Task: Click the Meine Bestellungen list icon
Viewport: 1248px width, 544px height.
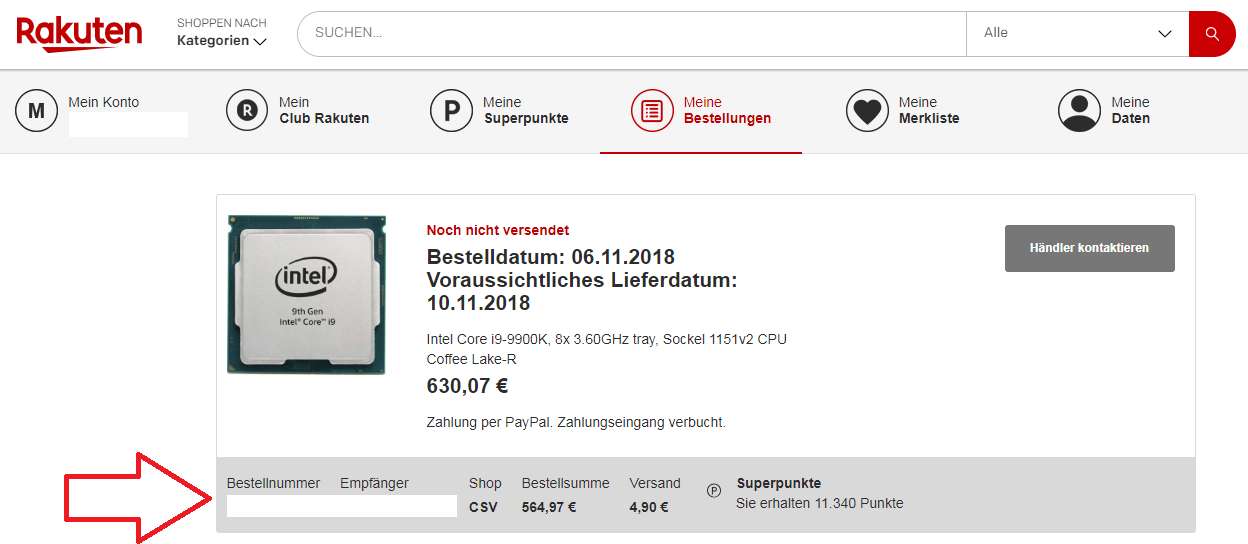Action: [x=652, y=110]
